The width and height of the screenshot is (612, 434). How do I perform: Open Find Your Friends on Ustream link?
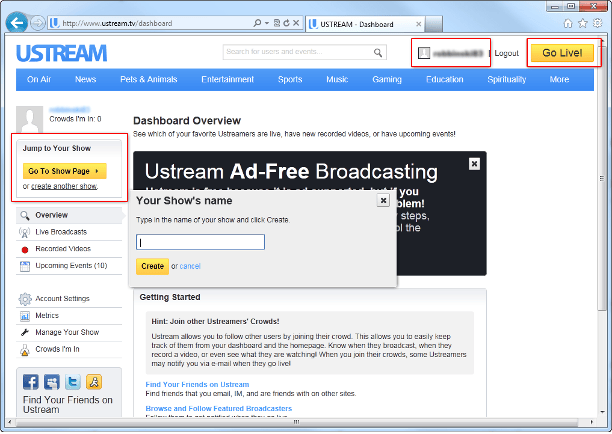click(x=197, y=385)
